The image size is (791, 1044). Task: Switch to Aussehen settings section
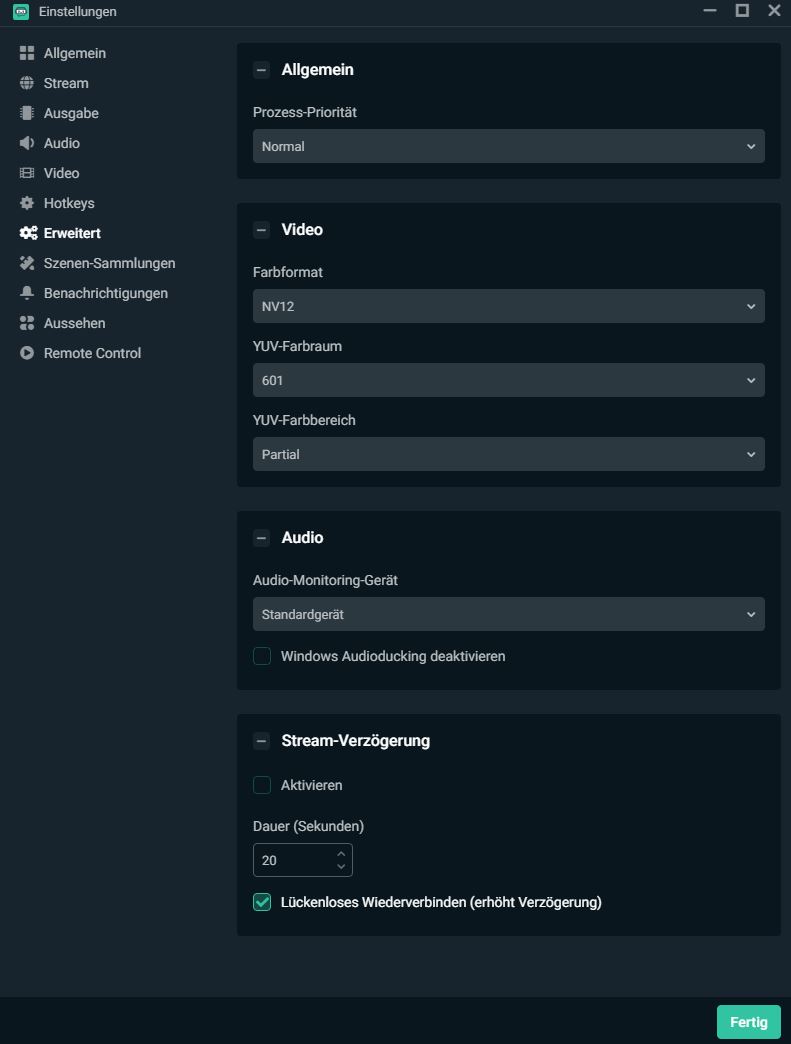click(x=74, y=323)
